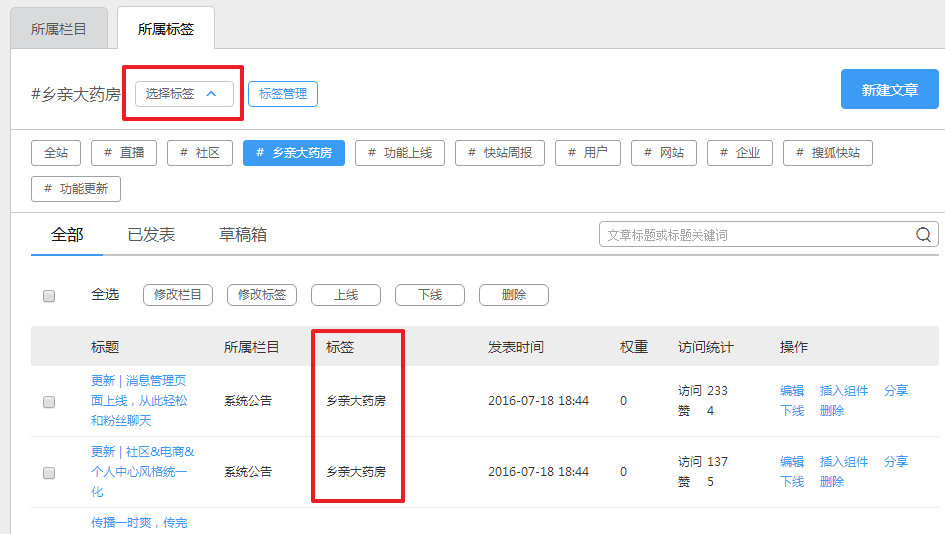Click 编辑 for the 消息管理页面 article
This screenshot has width=945, height=534.
click(792, 391)
